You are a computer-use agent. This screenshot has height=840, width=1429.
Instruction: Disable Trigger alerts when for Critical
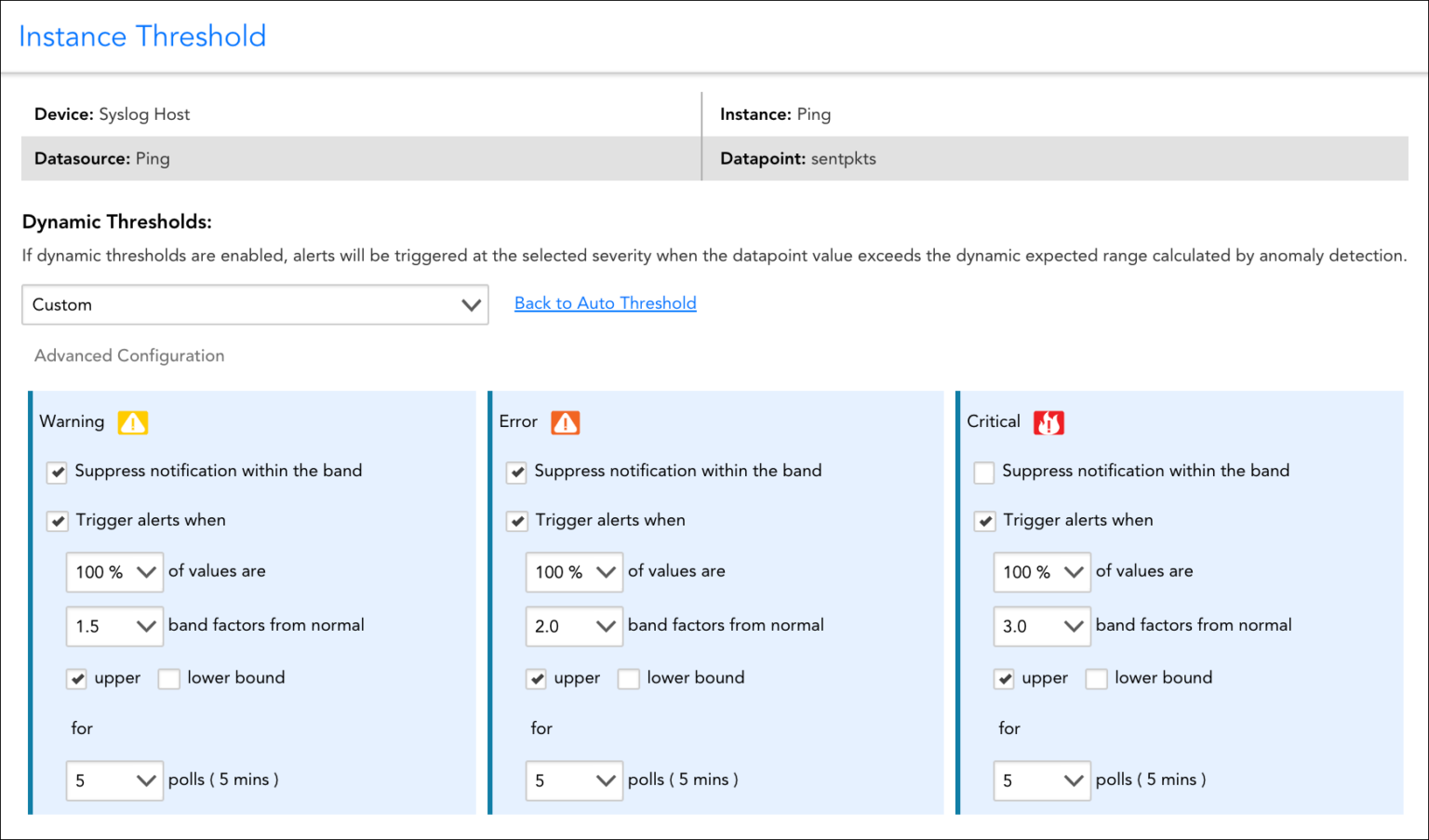984,521
